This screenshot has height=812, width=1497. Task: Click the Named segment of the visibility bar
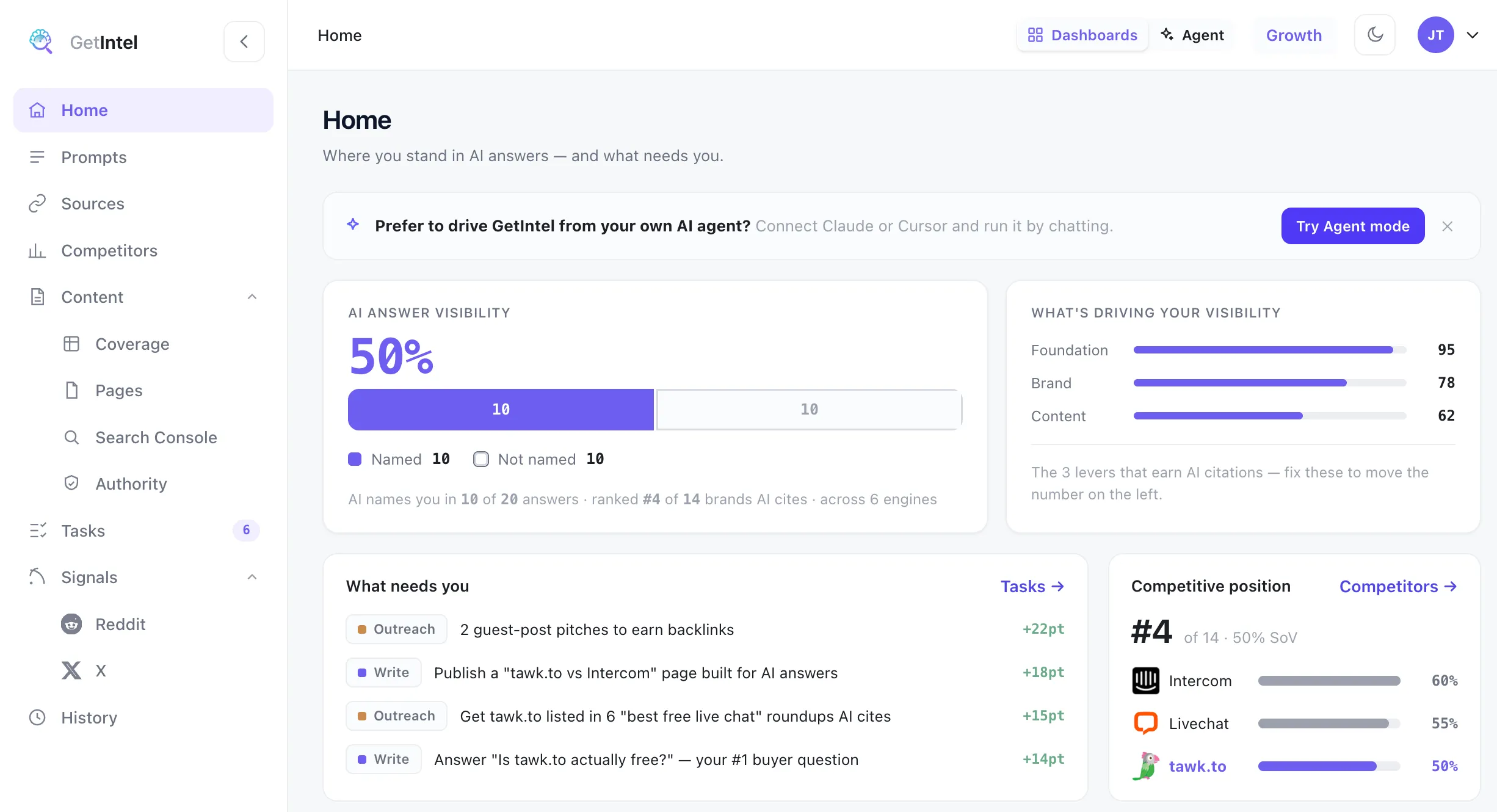[501, 409]
